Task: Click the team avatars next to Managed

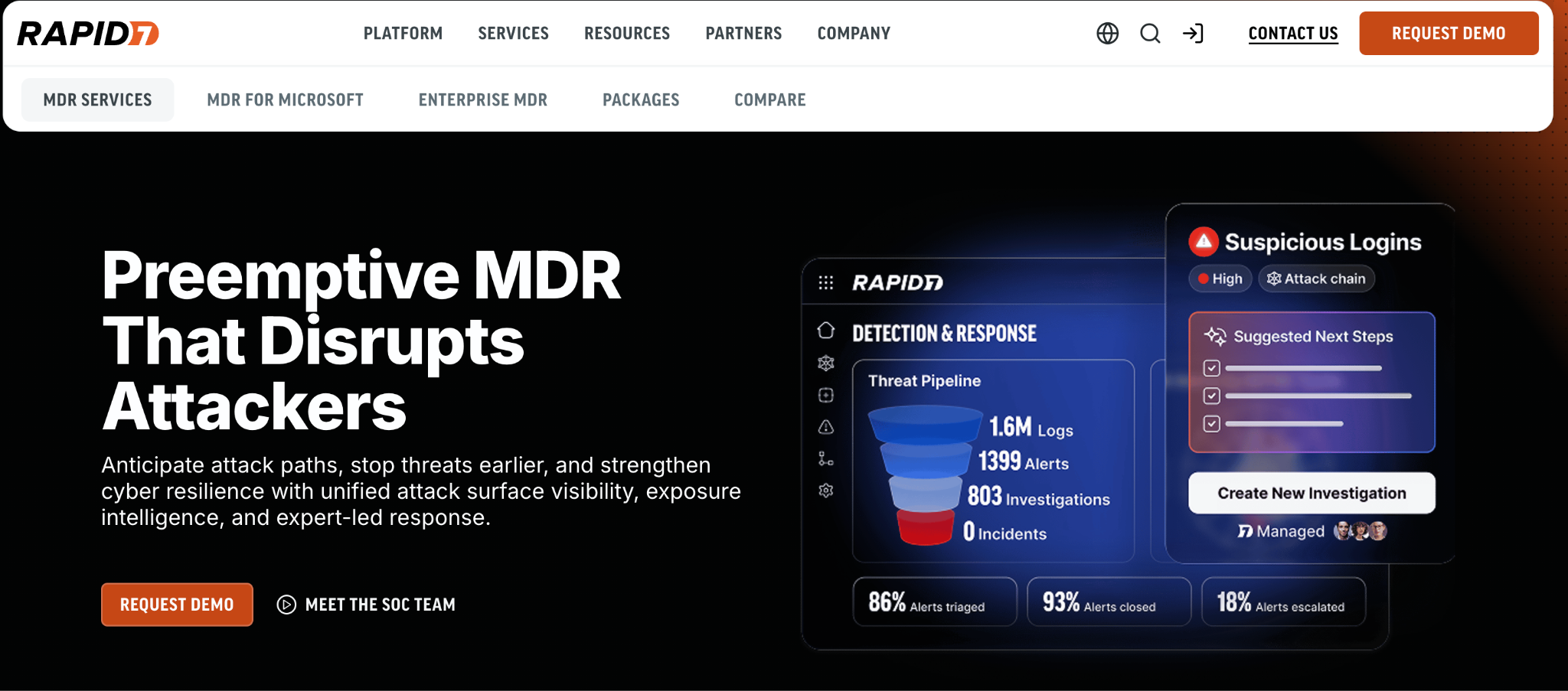Action: point(1361,531)
